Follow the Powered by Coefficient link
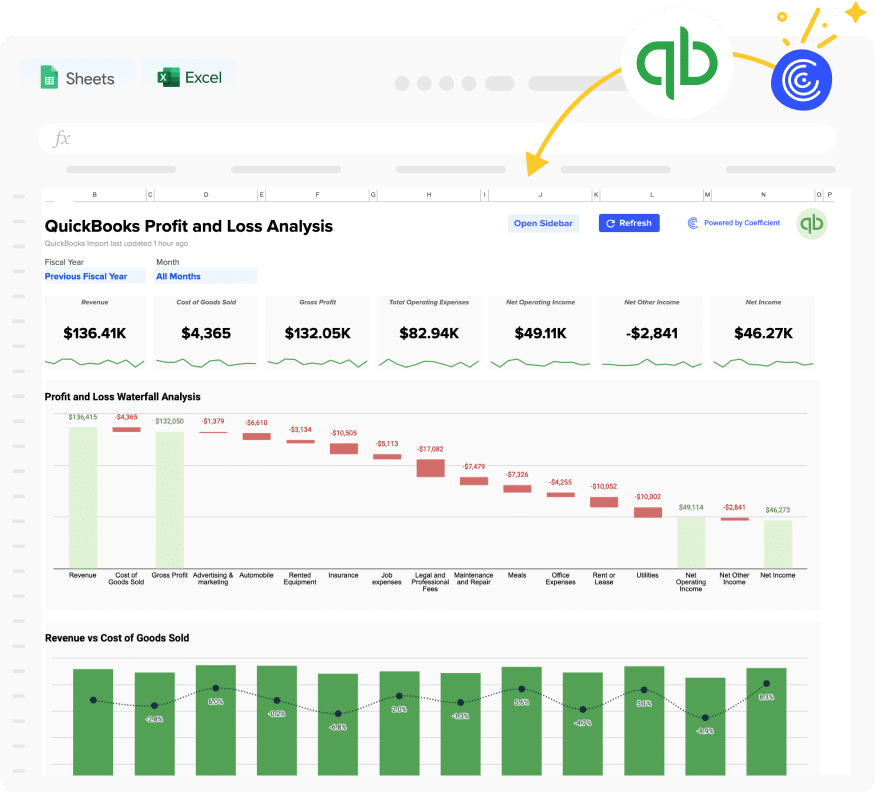This screenshot has width=875, height=793. pyautogui.click(x=742, y=223)
